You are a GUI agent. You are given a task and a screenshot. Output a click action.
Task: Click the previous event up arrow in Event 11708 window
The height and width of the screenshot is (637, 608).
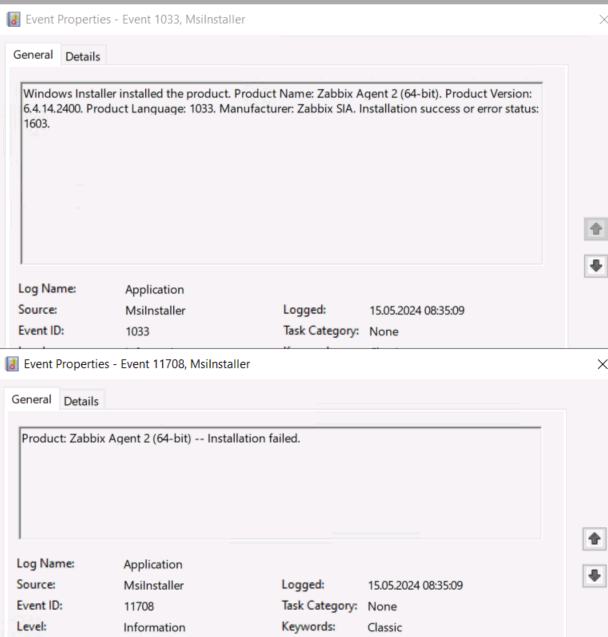click(595, 539)
